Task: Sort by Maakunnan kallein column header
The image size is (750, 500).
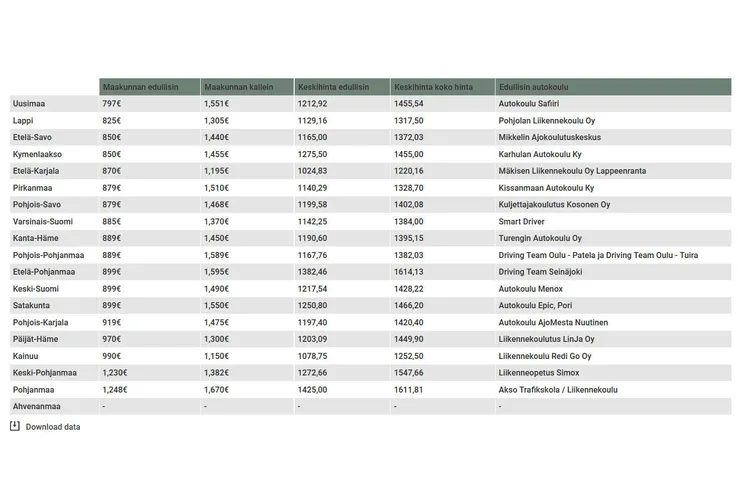Action: click(x=237, y=87)
